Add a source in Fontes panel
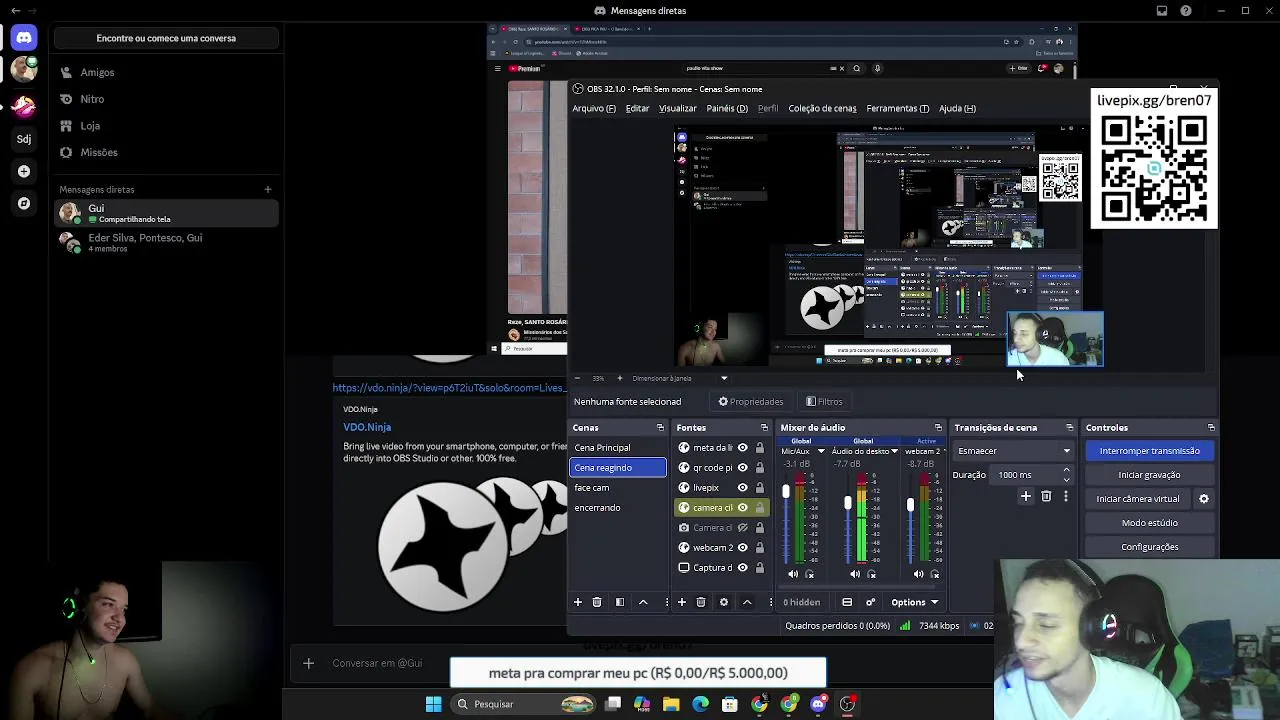The width and height of the screenshot is (1280, 720). tap(682, 602)
